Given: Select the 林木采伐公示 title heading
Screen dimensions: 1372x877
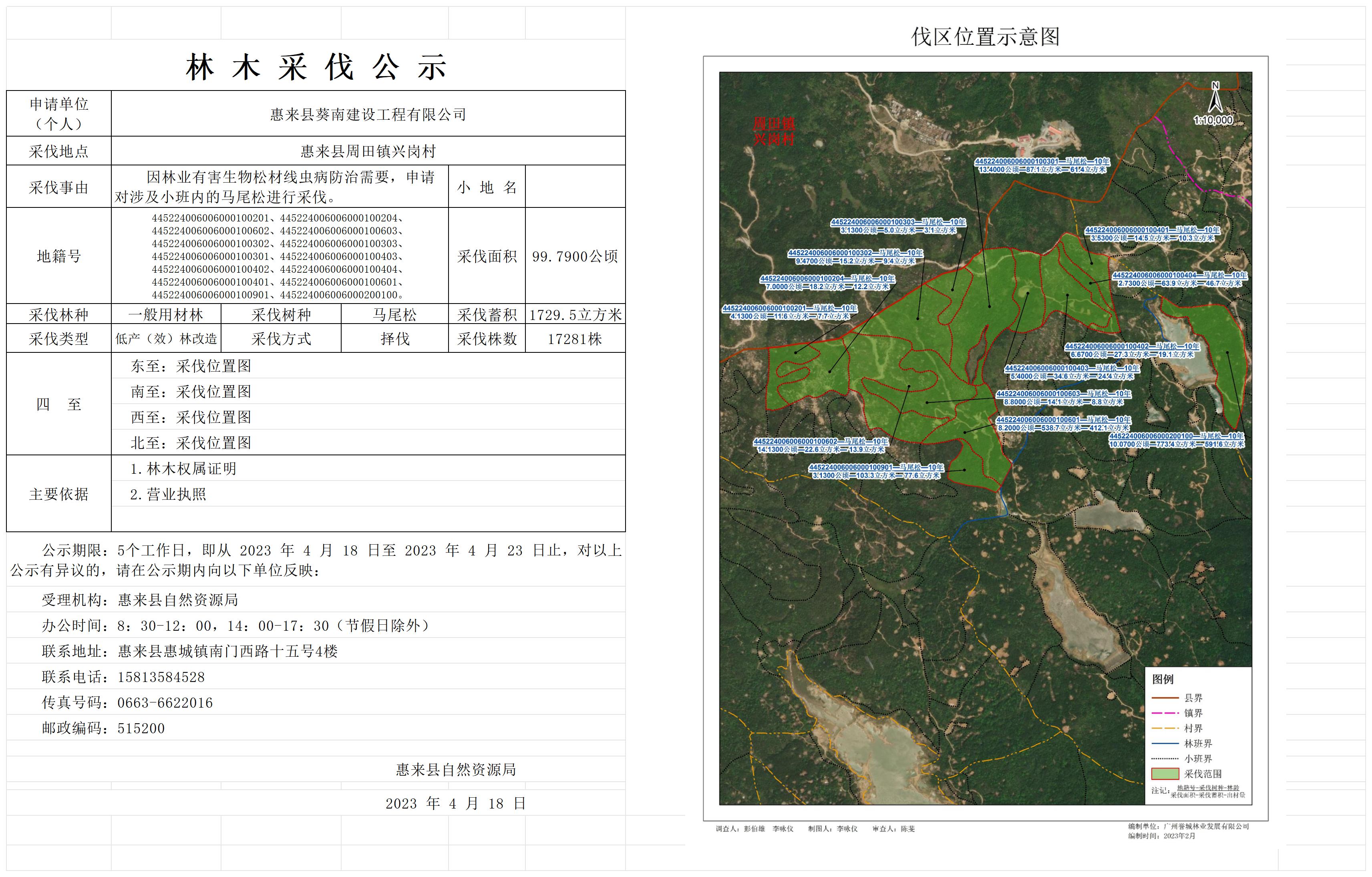Looking at the screenshot, I should (x=316, y=68).
